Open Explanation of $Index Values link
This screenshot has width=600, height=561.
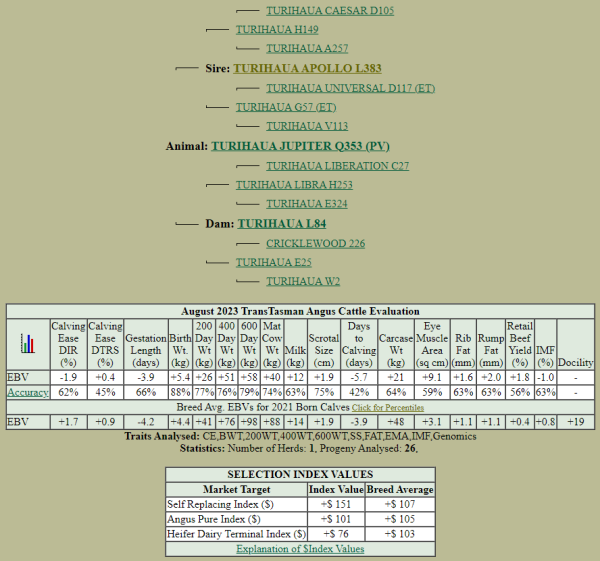coord(300,549)
